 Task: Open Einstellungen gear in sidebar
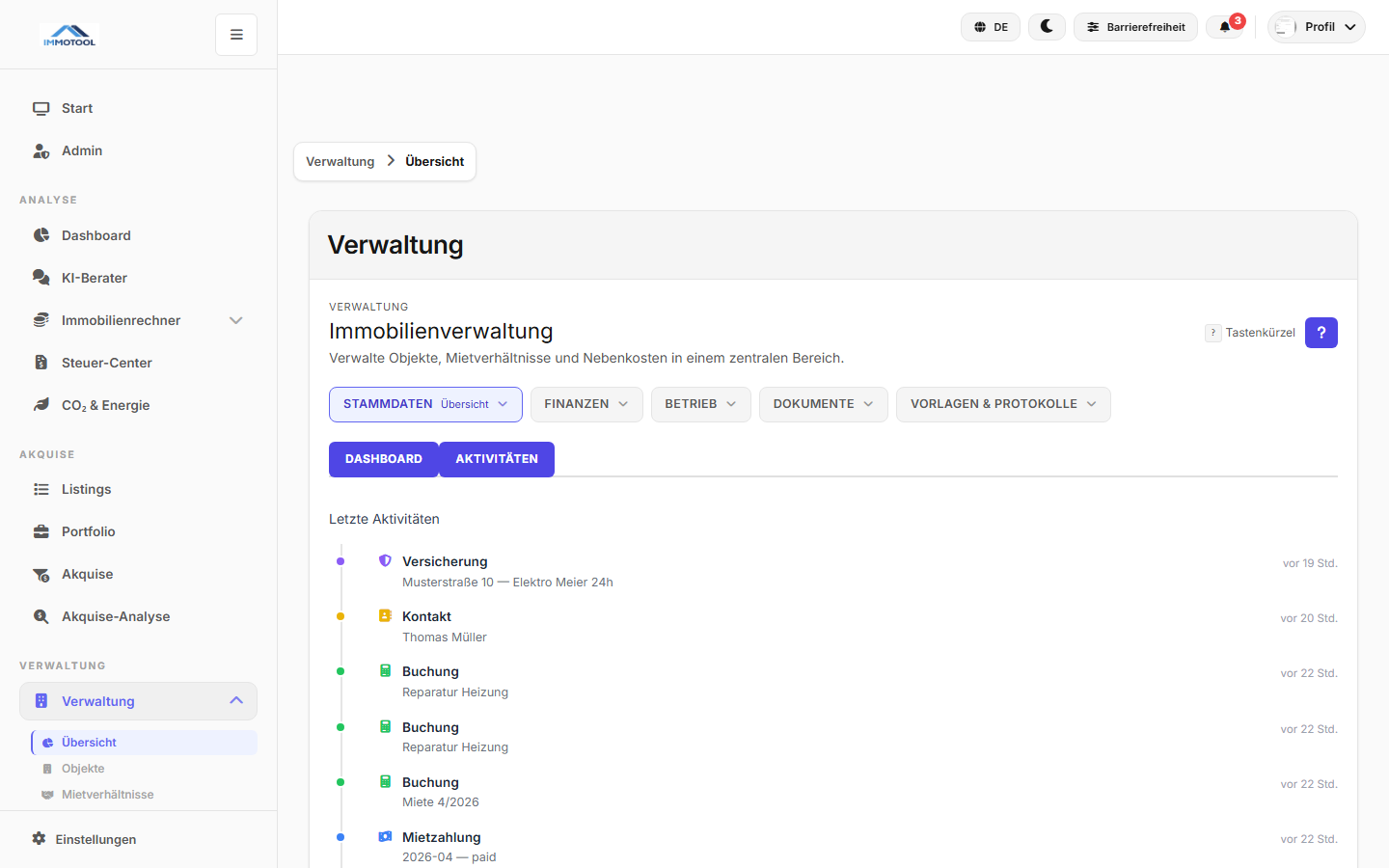39,839
